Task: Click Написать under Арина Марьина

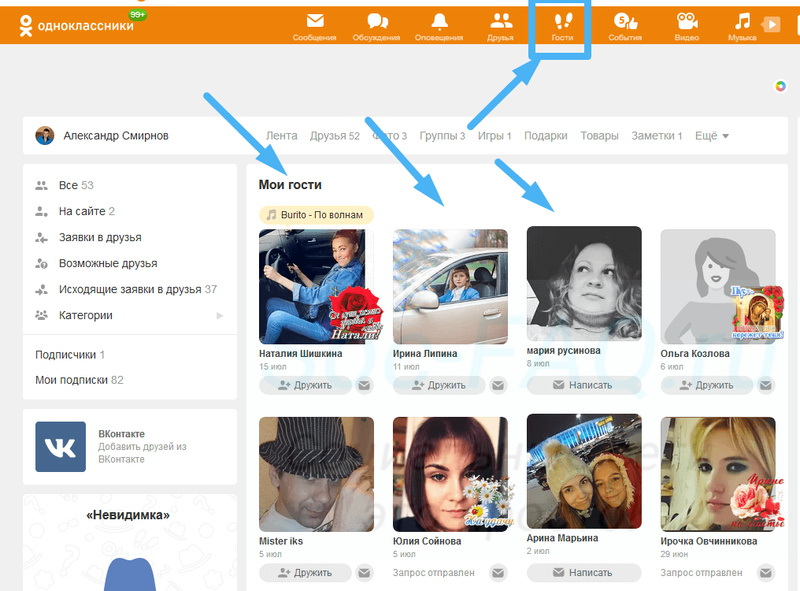Action: coord(584,573)
